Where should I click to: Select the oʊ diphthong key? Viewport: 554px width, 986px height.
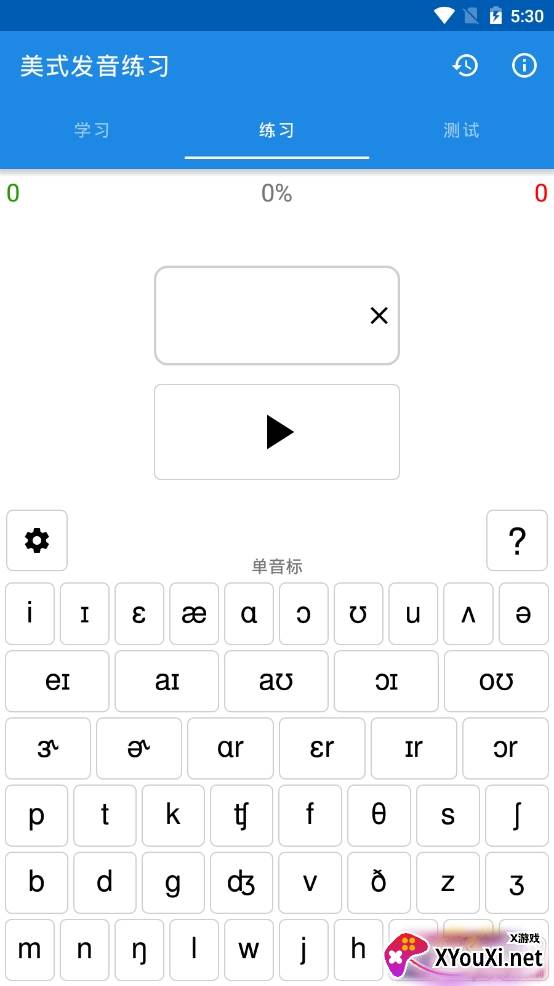496,681
